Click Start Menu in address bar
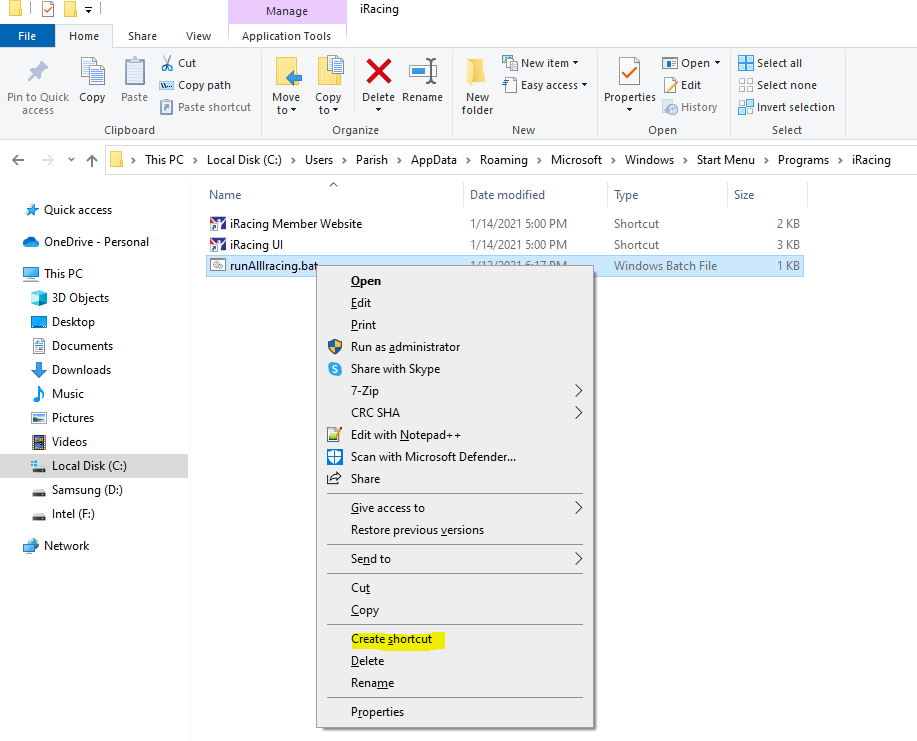This screenshot has height=741, width=917. (x=725, y=160)
